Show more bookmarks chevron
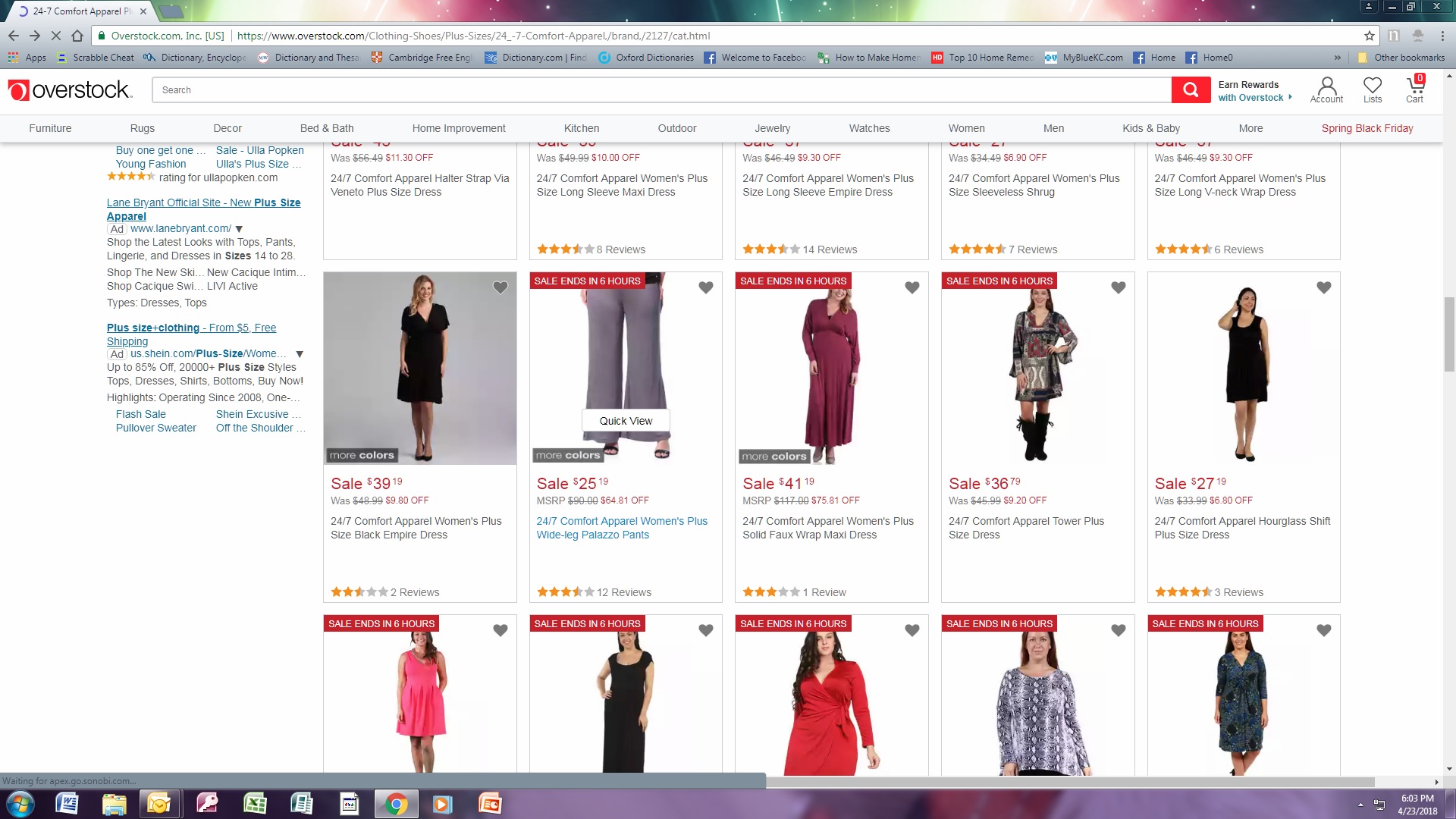1456x819 pixels. (x=1337, y=58)
